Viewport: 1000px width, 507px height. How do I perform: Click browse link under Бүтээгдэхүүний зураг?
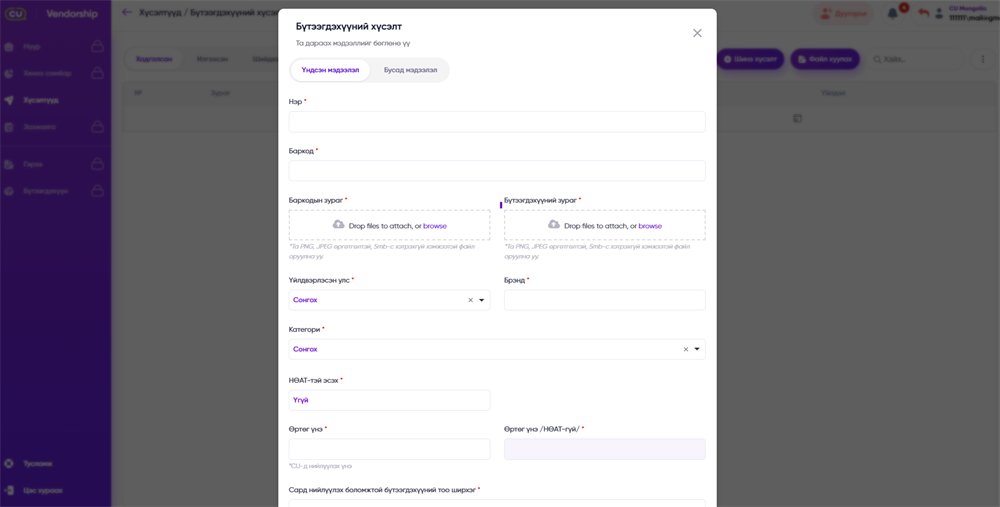coord(650,226)
